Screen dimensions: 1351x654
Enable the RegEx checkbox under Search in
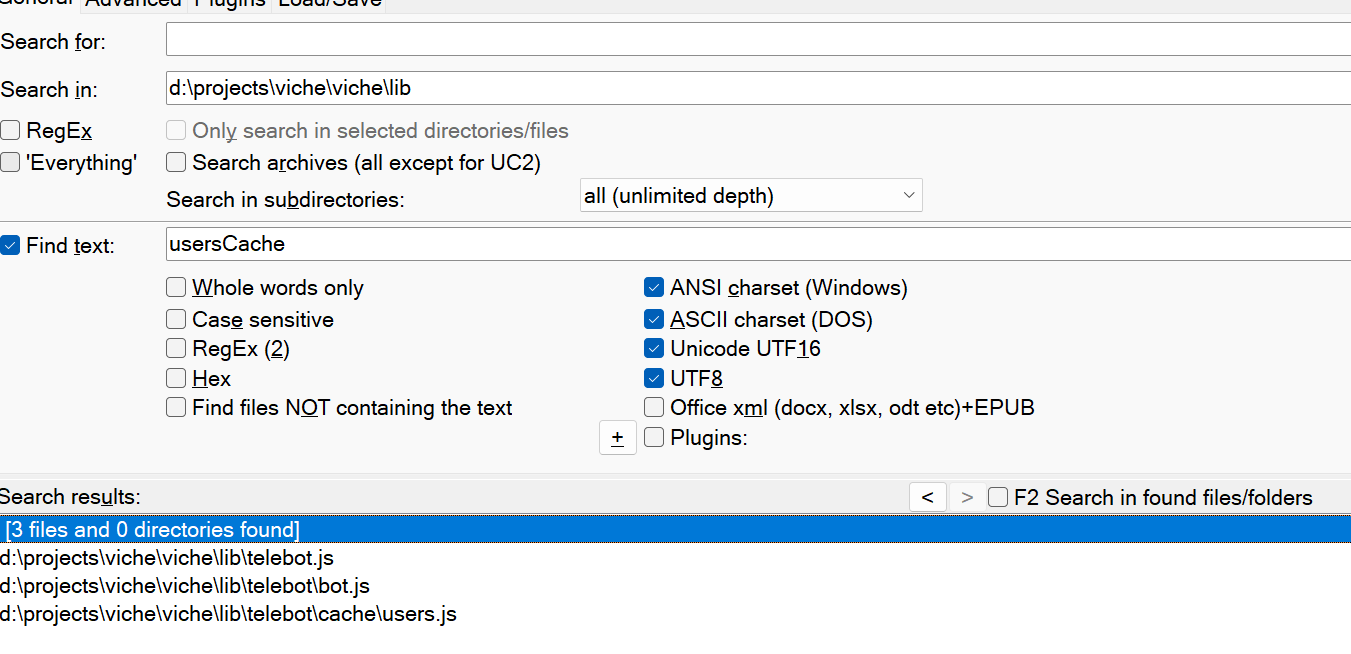tap(11, 131)
